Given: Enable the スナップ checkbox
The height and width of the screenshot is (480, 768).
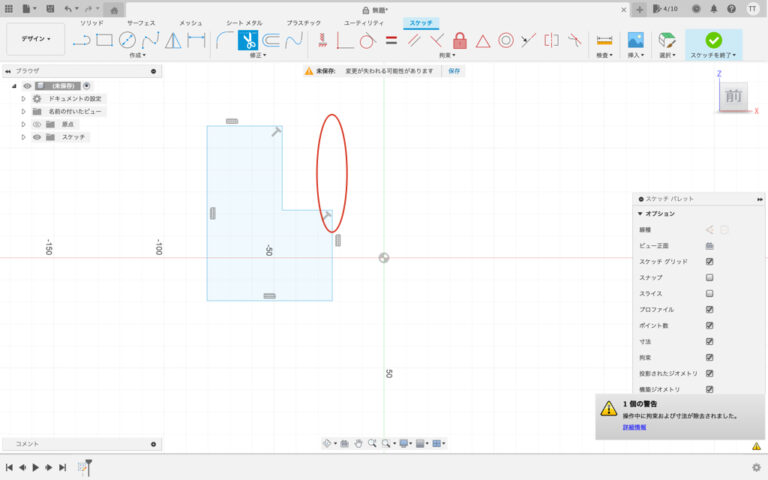Looking at the screenshot, I should (x=709, y=277).
